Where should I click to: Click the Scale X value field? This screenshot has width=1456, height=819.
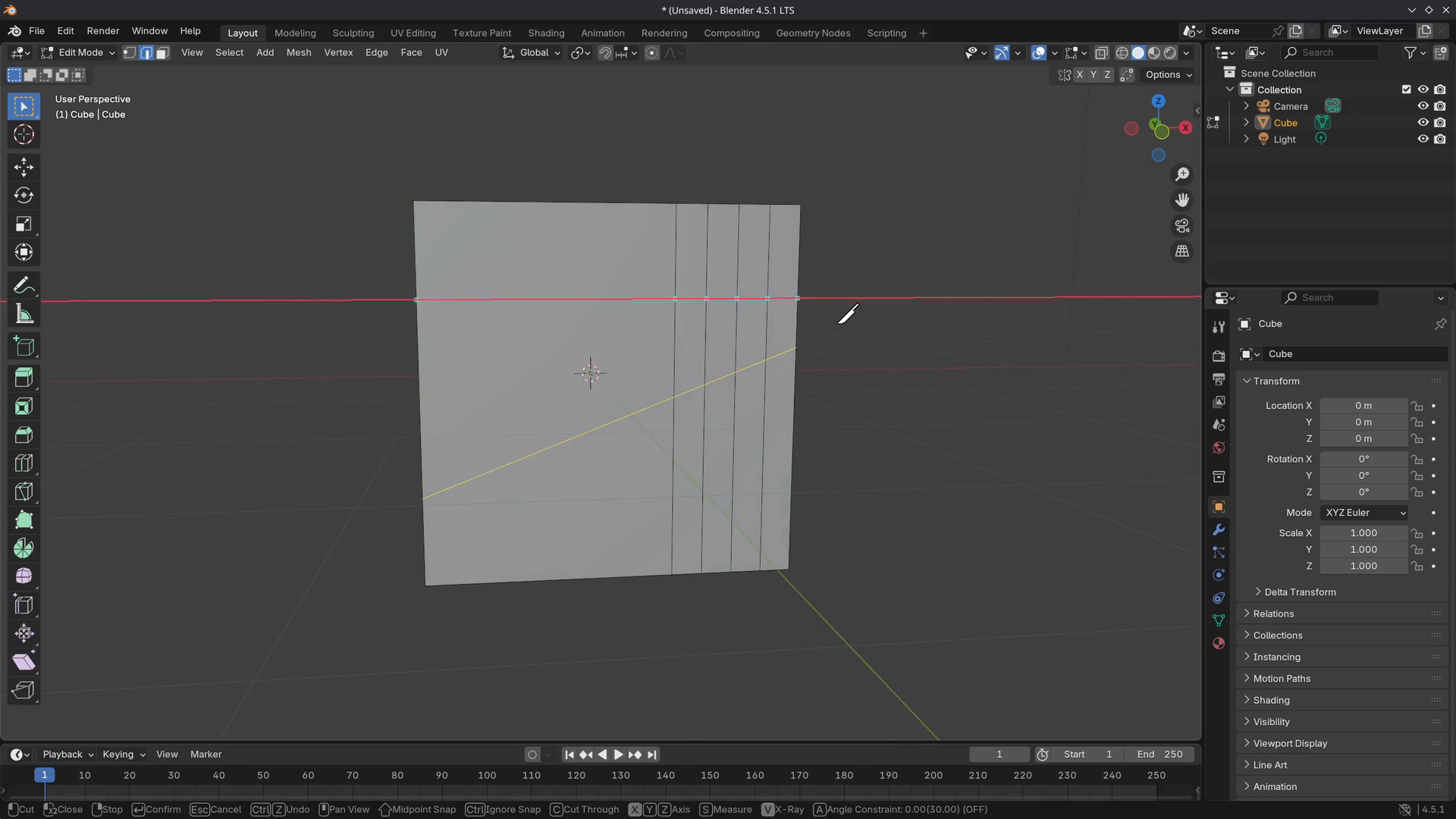click(x=1363, y=533)
